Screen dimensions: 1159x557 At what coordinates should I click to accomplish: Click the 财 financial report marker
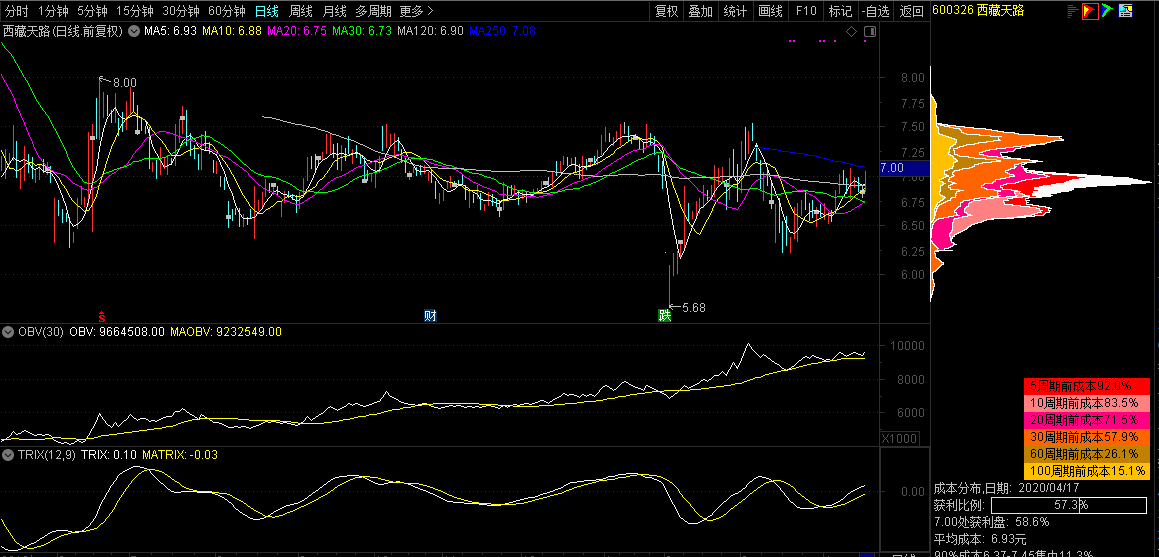(430, 315)
